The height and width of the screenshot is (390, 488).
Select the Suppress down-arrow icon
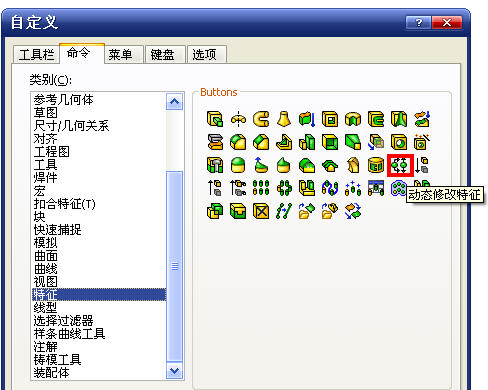coord(422,165)
